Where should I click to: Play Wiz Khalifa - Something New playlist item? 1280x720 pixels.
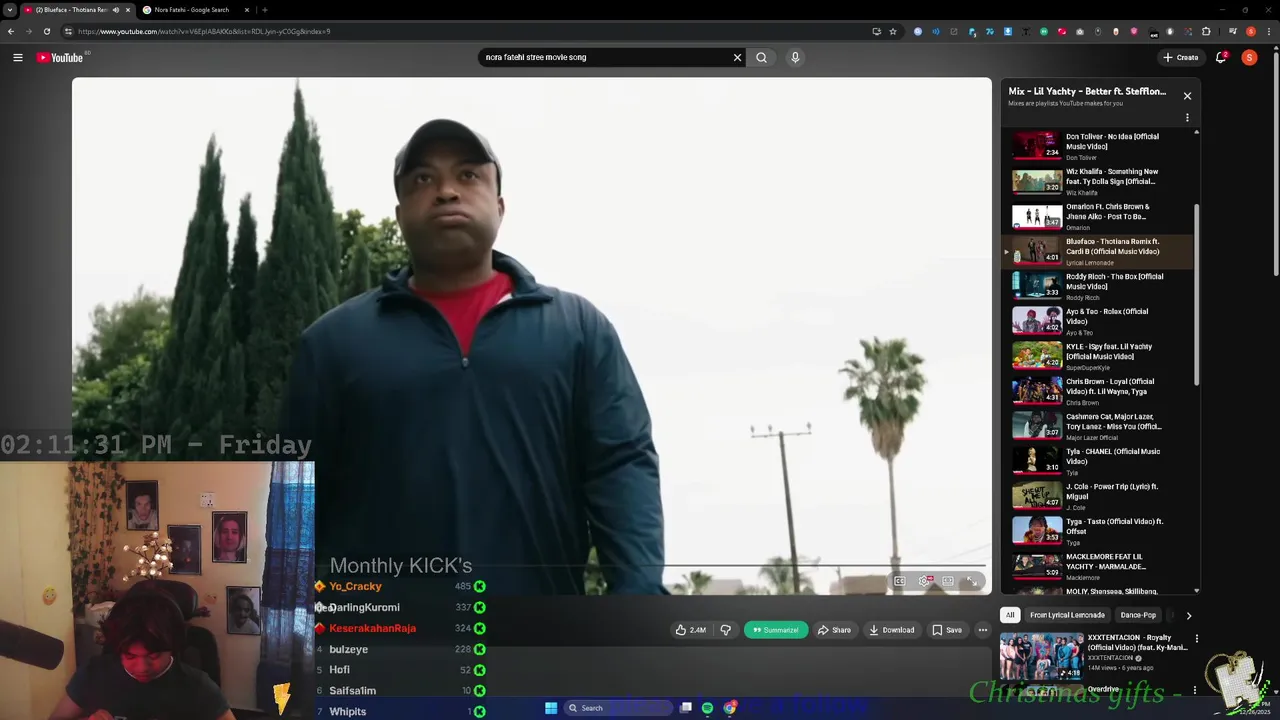(1098, 181)
